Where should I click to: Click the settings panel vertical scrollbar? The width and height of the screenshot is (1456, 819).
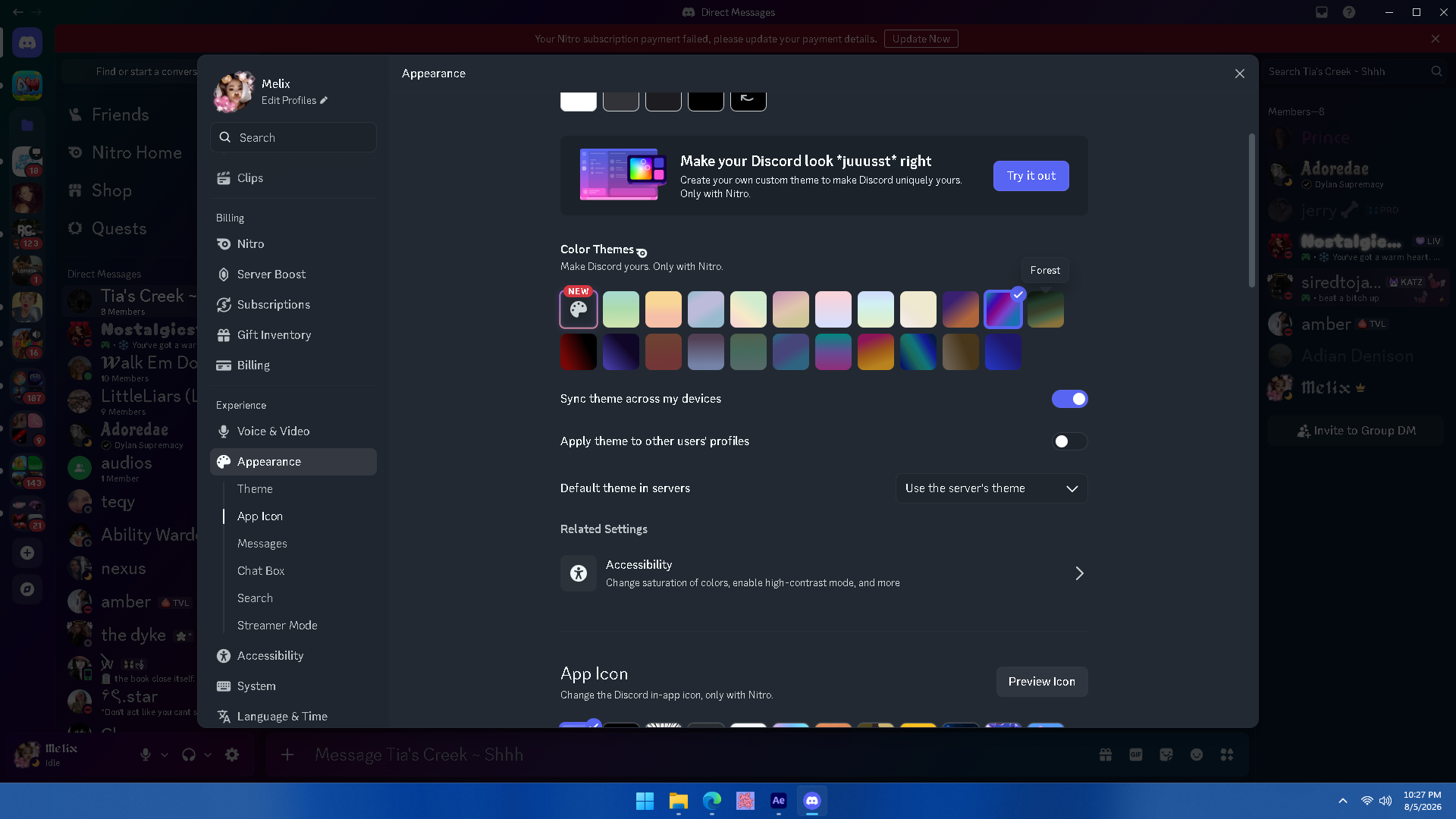click(1251, 211)
